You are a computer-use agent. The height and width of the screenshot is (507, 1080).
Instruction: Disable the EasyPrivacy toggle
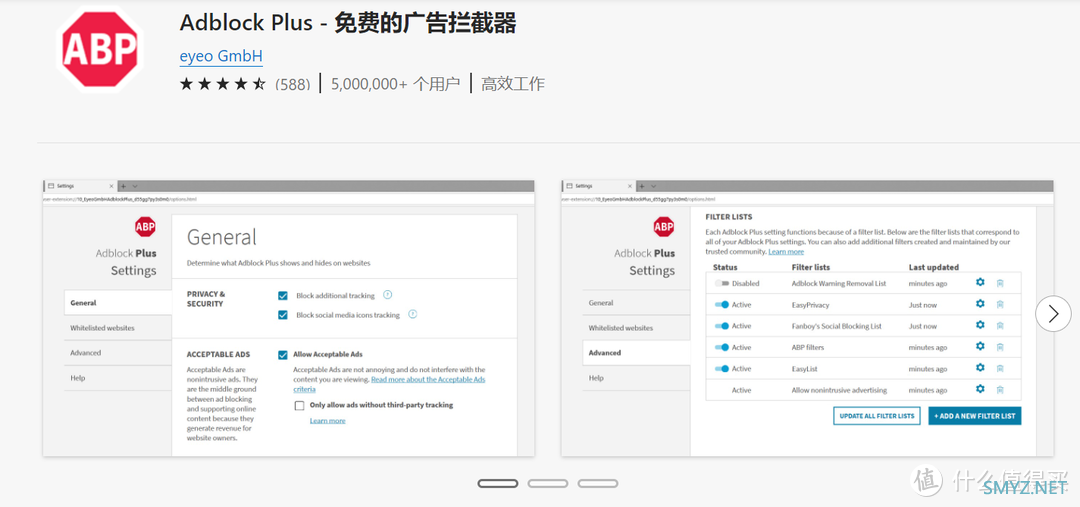[721, 304]
